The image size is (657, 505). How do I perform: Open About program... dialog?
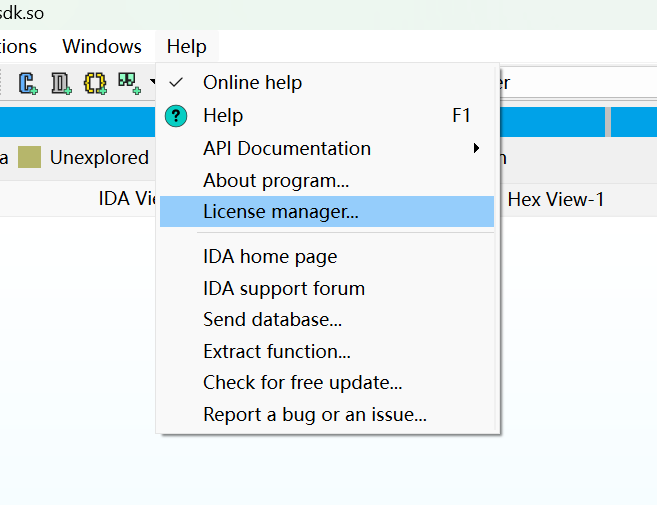click(327, 181)
